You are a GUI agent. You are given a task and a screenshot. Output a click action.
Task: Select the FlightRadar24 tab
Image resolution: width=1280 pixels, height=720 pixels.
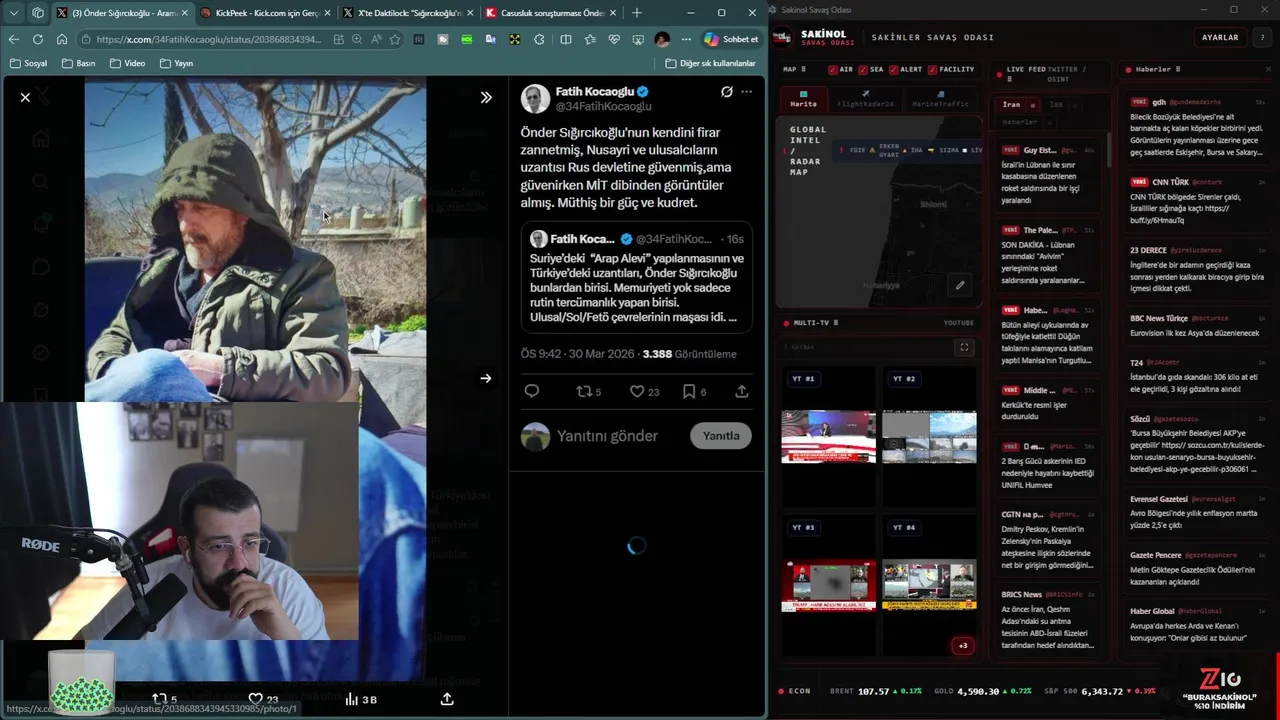tap(865, 99)
